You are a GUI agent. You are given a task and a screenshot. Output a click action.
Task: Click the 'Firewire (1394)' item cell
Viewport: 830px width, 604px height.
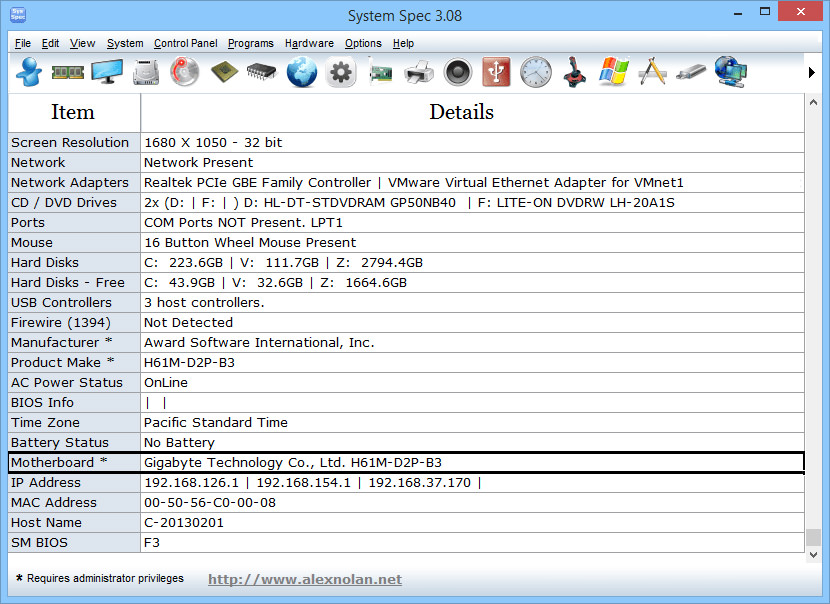point(74,323)
